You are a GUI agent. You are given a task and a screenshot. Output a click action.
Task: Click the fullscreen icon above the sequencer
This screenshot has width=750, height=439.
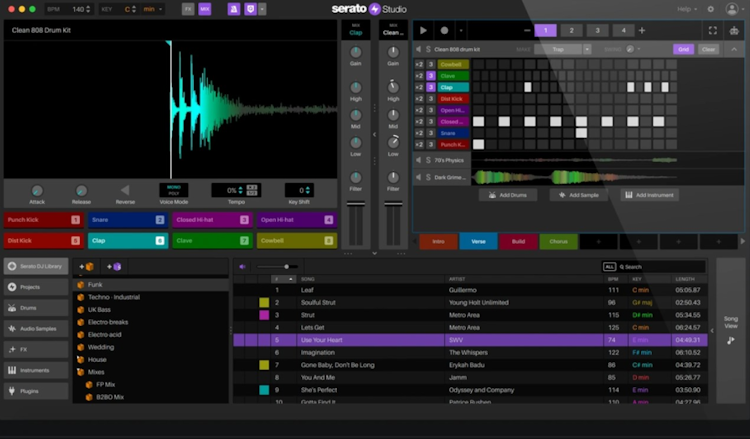click(x=712, y=31)
